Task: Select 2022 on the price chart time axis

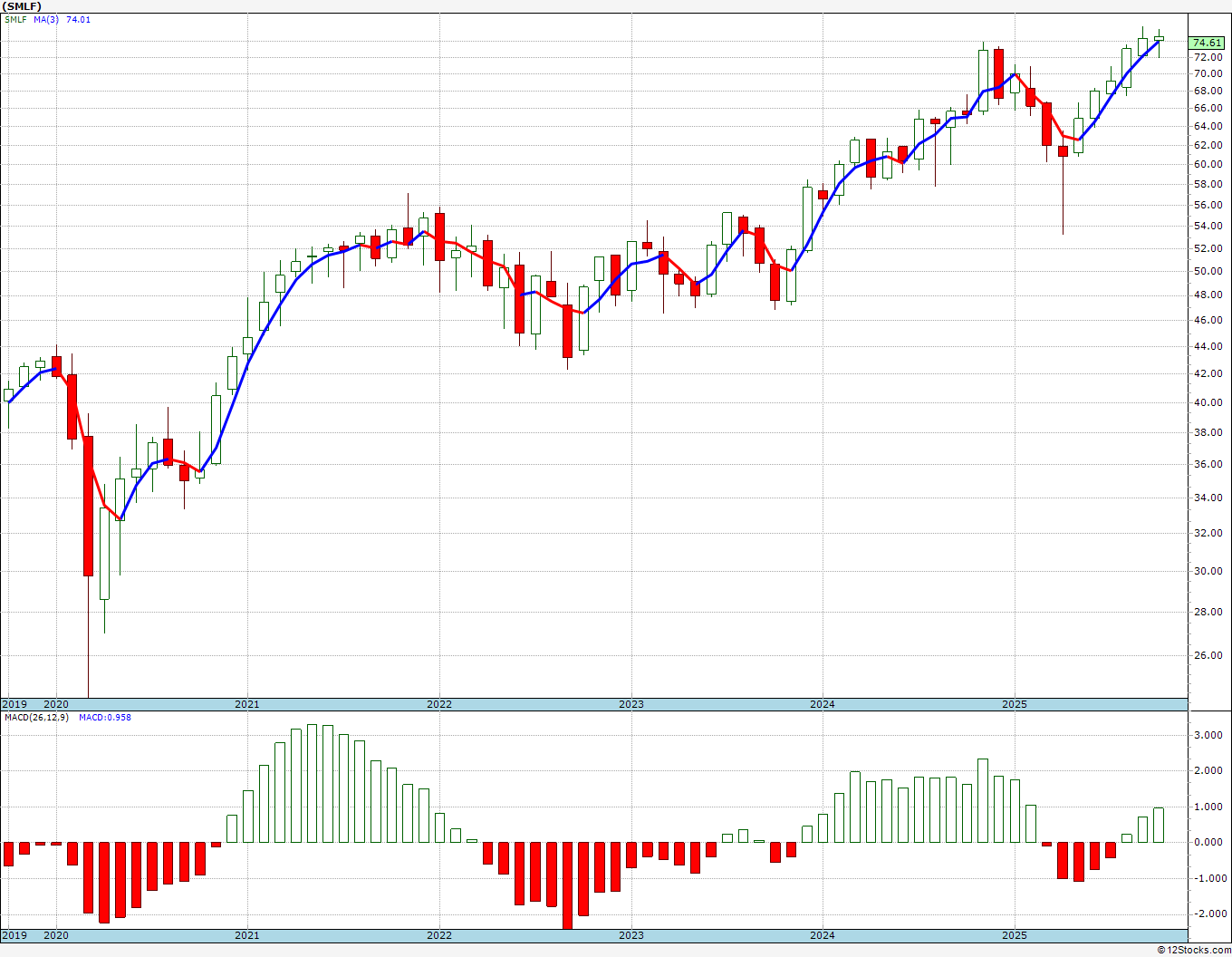Action: tap(439, 704)
